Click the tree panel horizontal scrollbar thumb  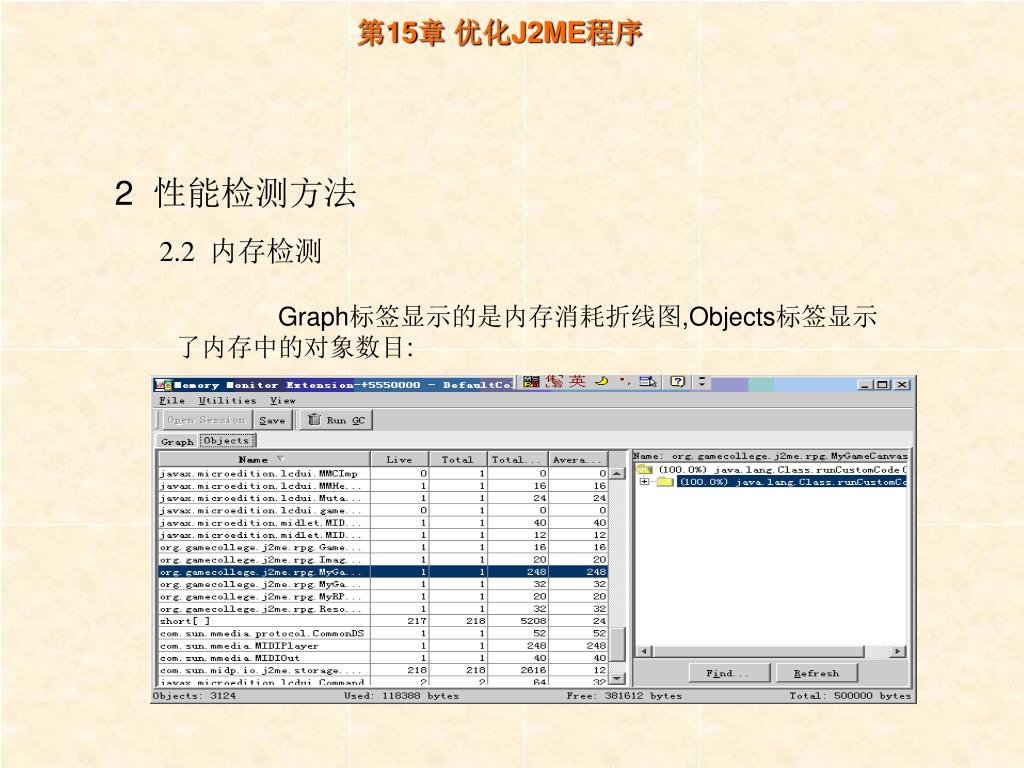coord(759,651)
